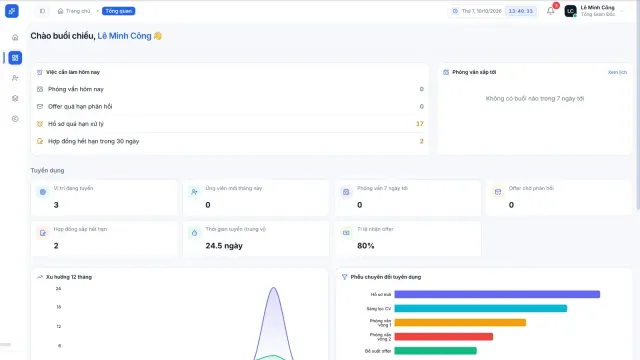Click the time display 13:40:33
Image resolution: width=640 pixels, height=360 pixels.
click(520, 11)
